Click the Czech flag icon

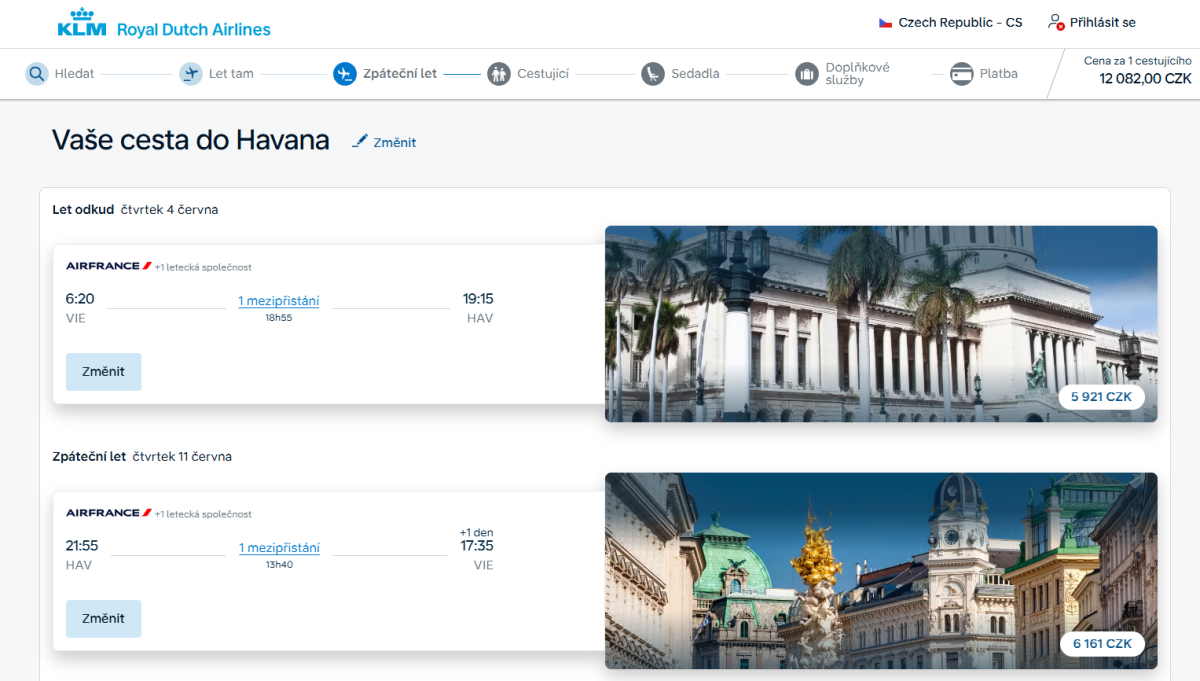point(885,23)
